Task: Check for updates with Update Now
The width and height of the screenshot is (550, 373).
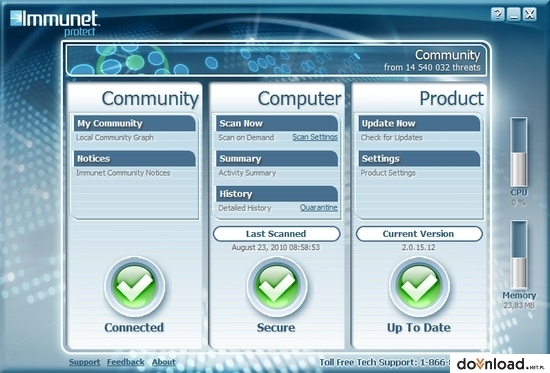Action: click(419, 124)
